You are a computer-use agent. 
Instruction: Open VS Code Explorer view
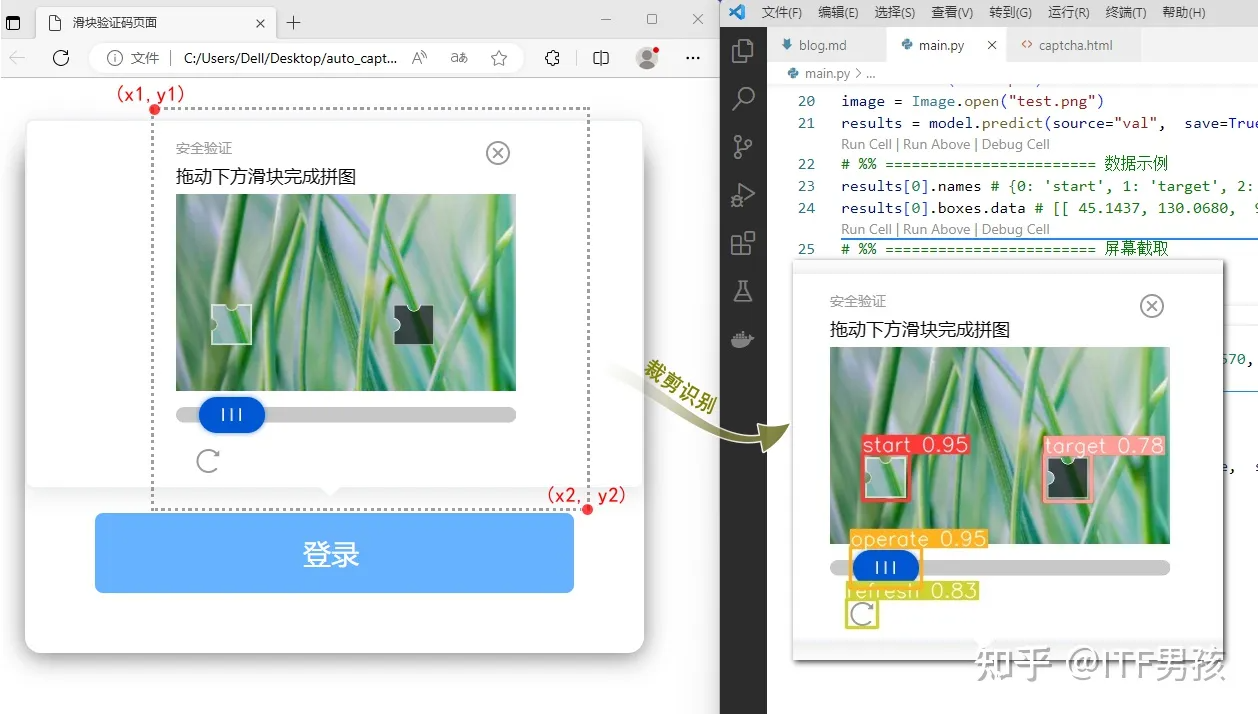[x=743, y=50]
